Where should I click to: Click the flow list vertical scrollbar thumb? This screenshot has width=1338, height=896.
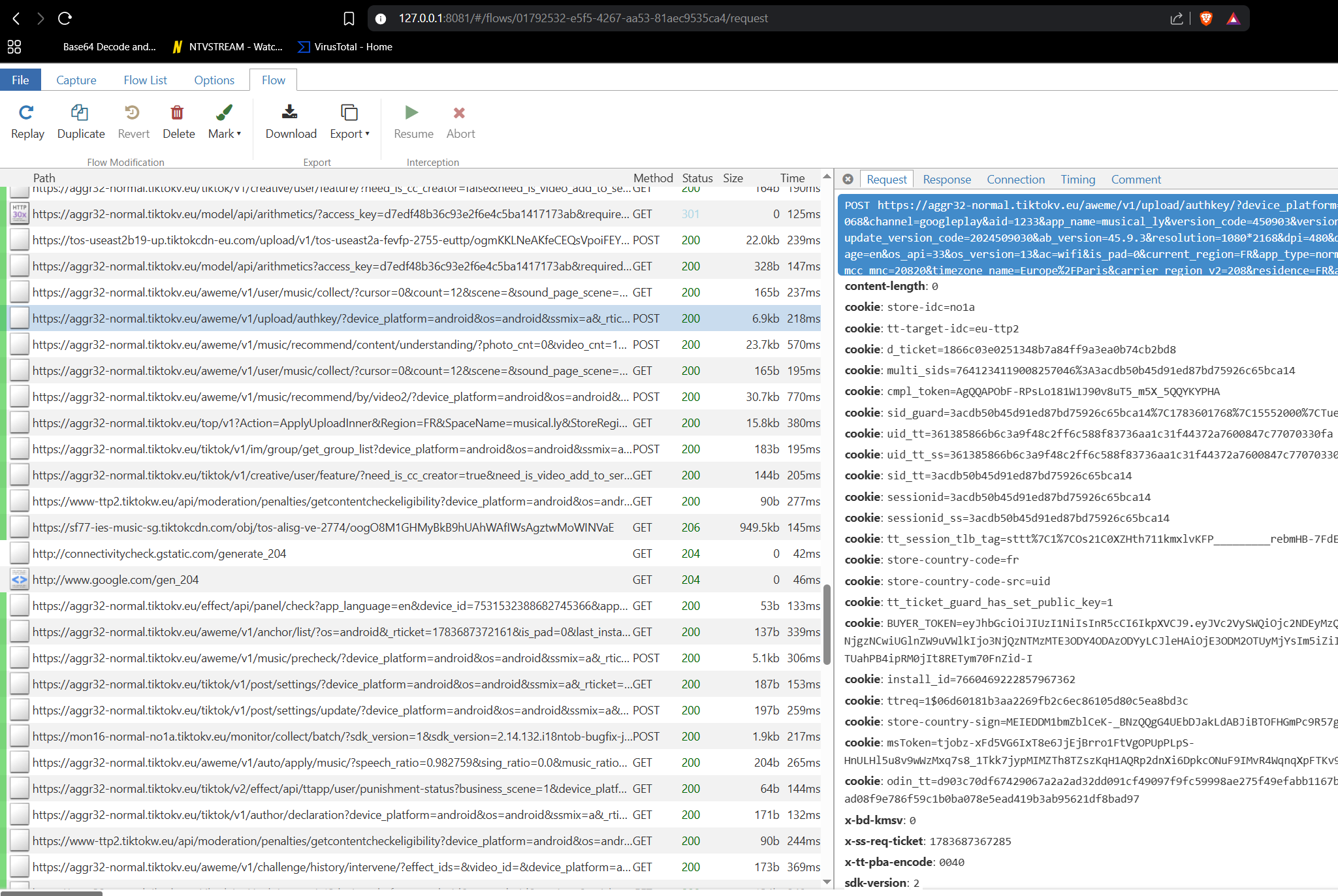point(827,624)
